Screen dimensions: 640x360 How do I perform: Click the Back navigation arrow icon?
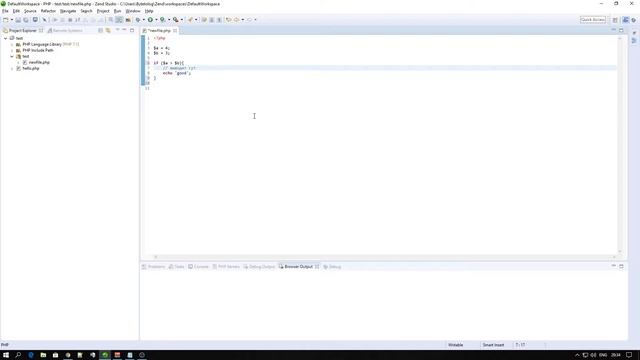pyautogui.click(x=236, y=20)
